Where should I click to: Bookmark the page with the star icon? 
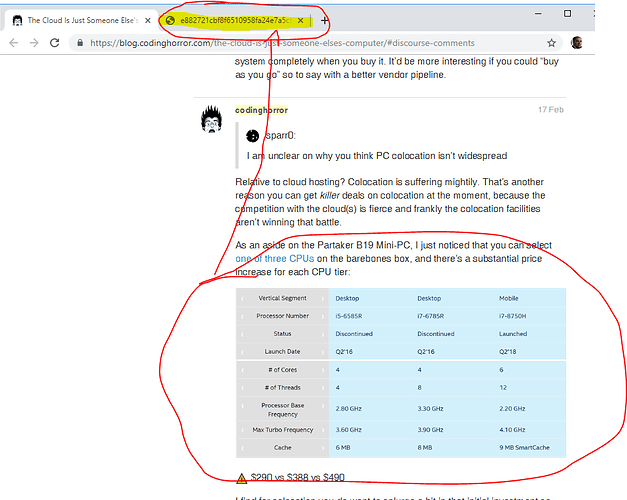pos(551,43)
